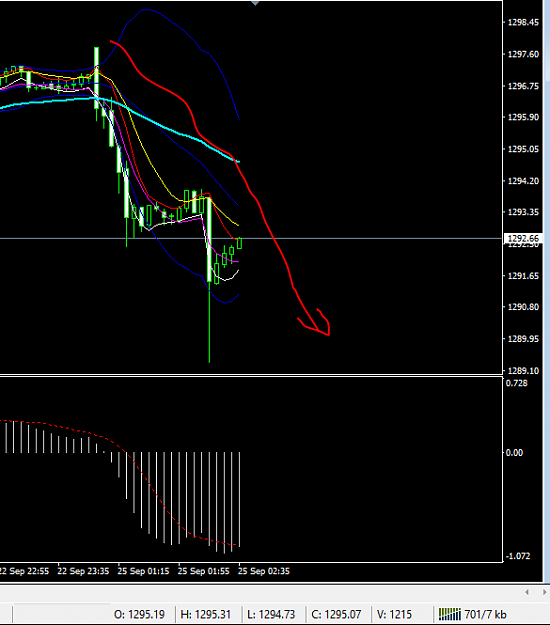Click the scroll right arrow below the chart
The image size is (550, 625).
point(544,592)
